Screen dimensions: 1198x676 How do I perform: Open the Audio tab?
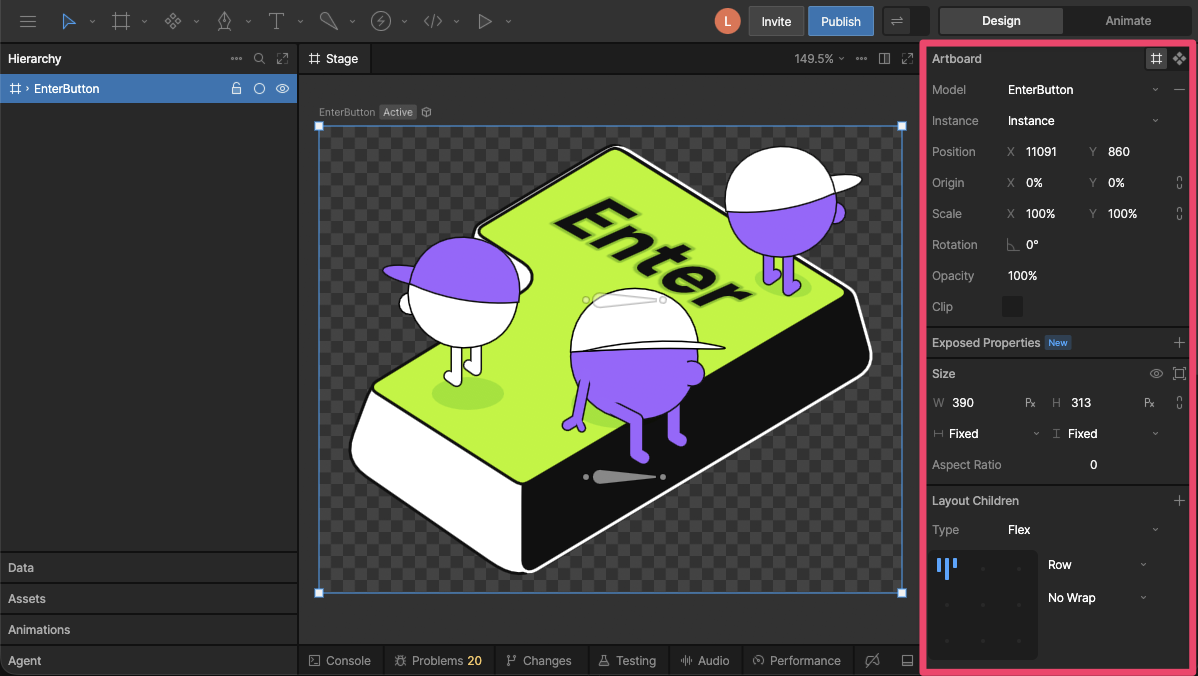[x=704, y=661]
